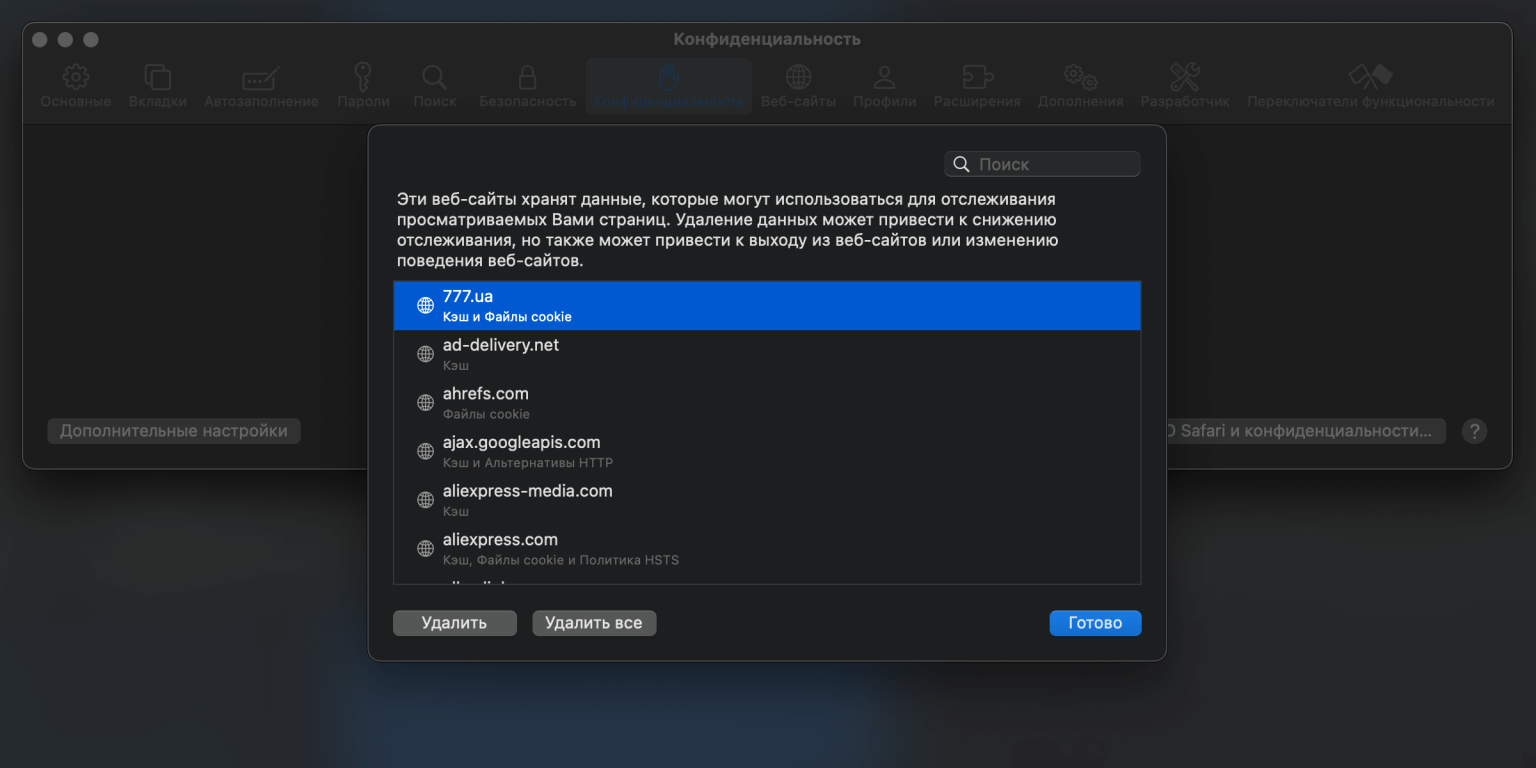Open the Профили person icon
Viewport: 1536px width, 768px height.
tap(884, 78)
